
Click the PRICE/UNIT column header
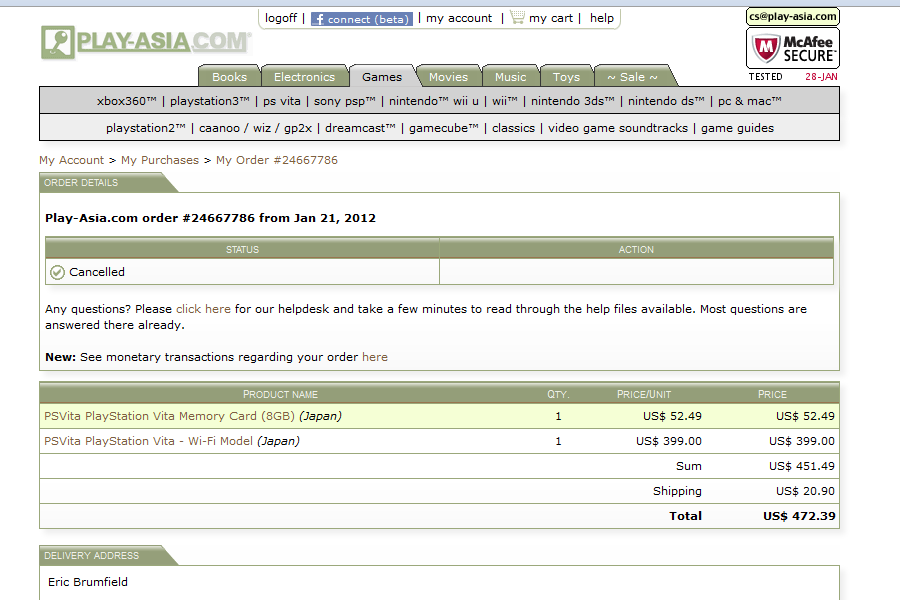[x=643, y=394]
